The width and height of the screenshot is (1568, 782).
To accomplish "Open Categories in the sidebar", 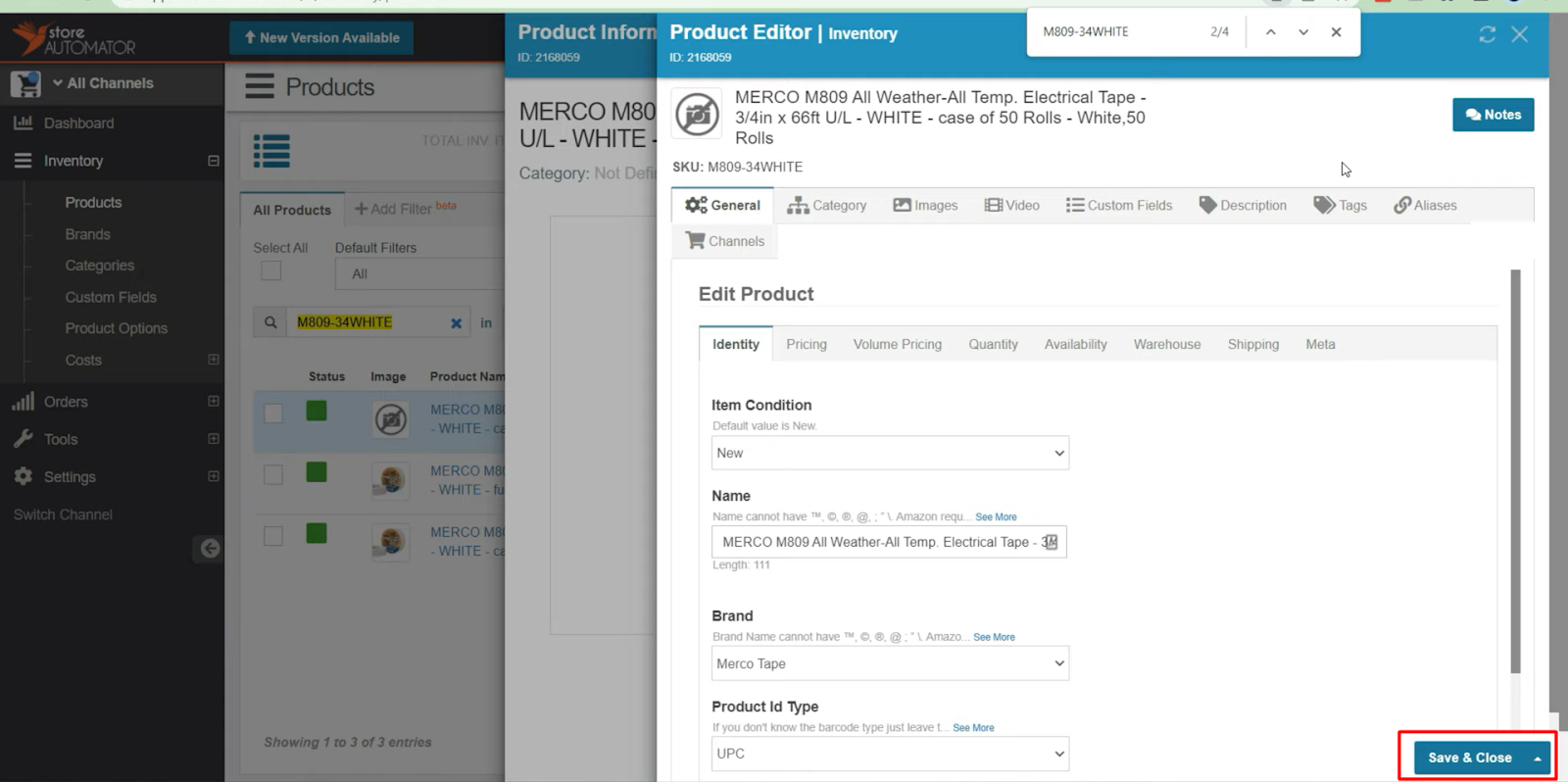I will [x=99, y=266].
